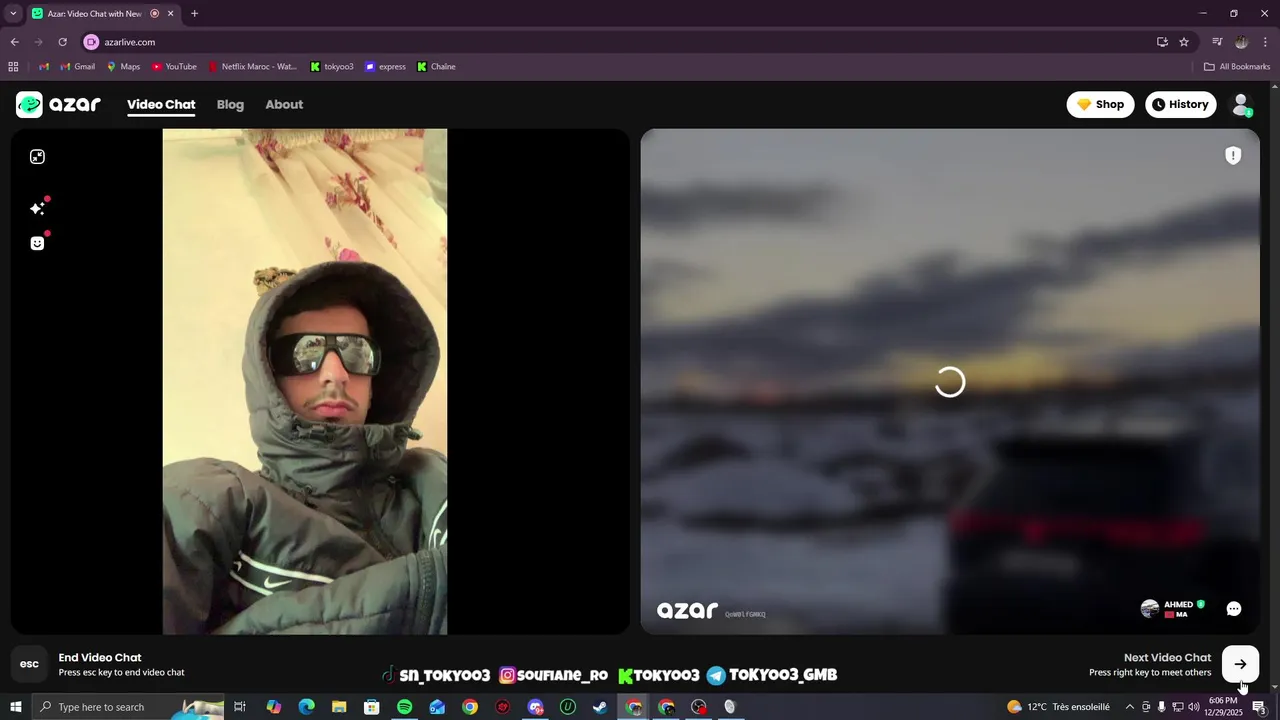The height and width of the screenshot is (720, 1280).
Task: Open the Video Chat tab
Action: click(x=161, y=104)
